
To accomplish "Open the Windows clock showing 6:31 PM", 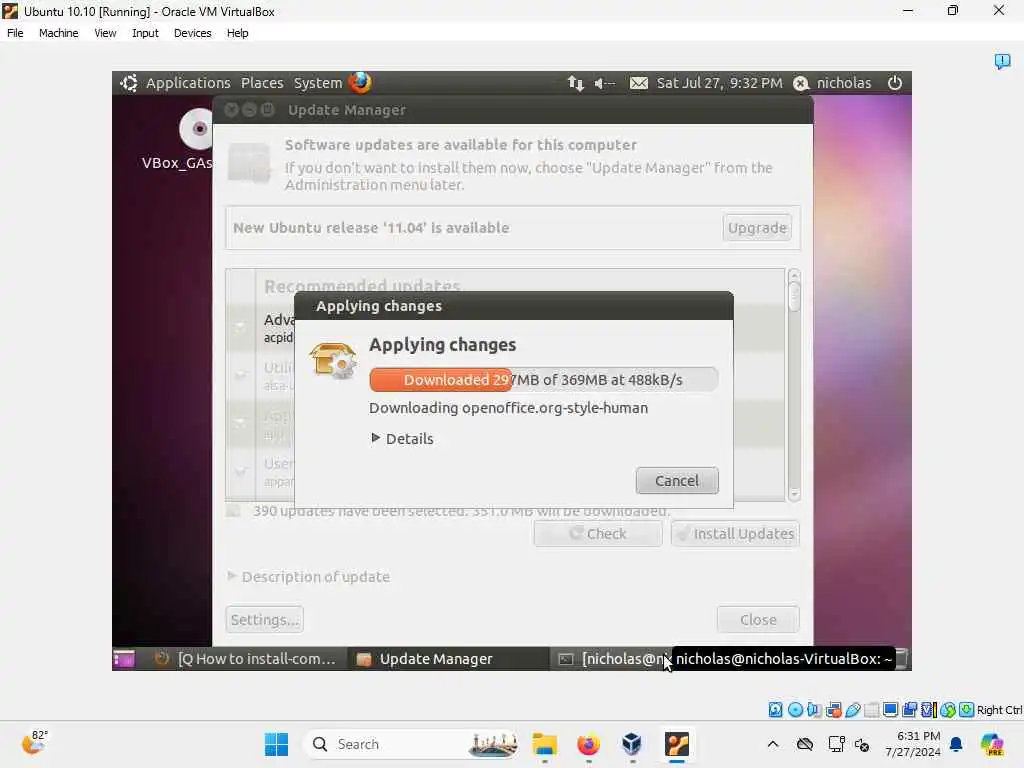I will (x=912, y=744).
